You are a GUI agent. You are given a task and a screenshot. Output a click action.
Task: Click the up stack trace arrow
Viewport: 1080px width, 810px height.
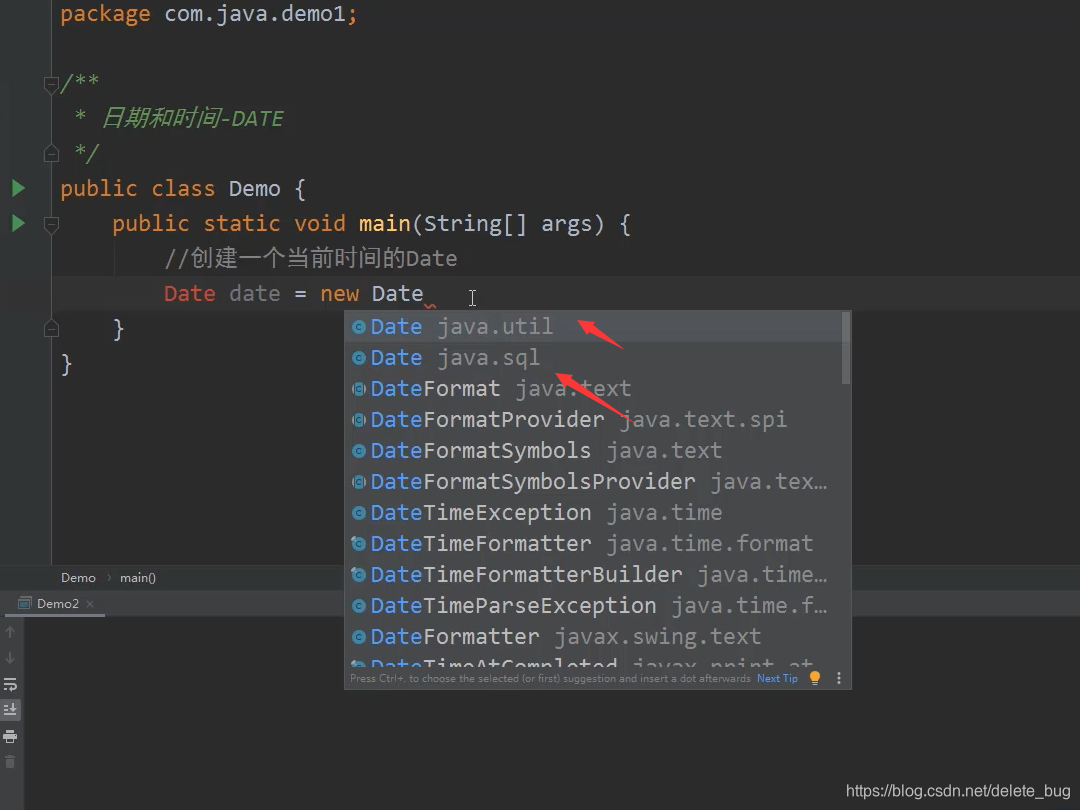click(x=10, y=632)
